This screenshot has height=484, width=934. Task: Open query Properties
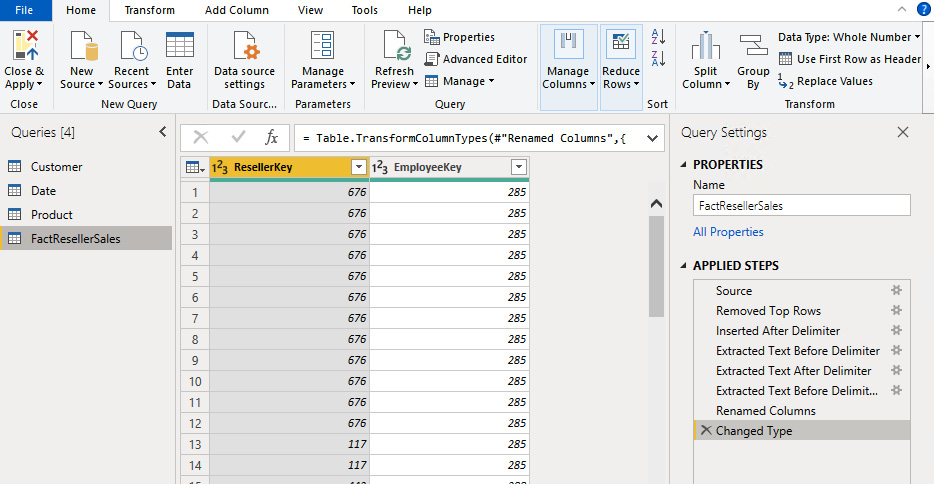[x=459, y=37]
